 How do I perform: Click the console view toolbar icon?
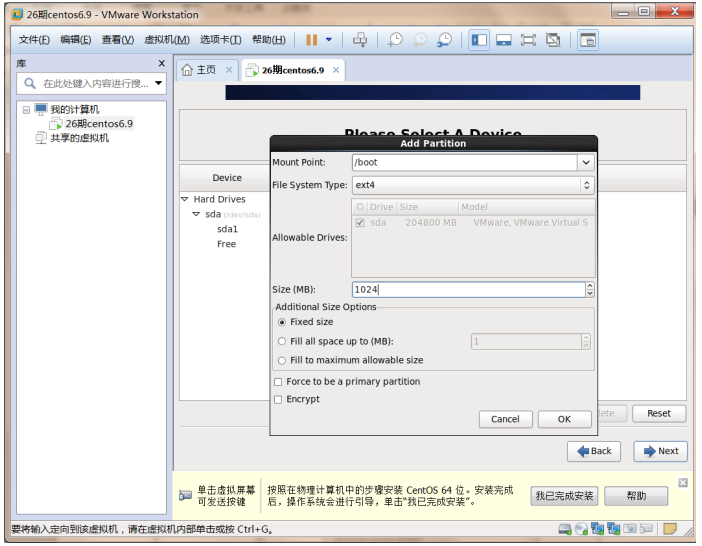(587, 40)
